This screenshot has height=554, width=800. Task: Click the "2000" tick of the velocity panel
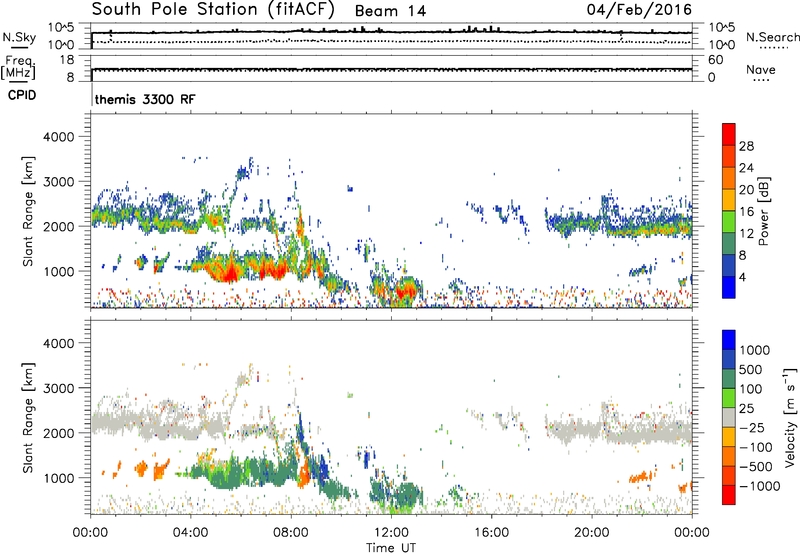pyautogui.click(x=58, y=433)
